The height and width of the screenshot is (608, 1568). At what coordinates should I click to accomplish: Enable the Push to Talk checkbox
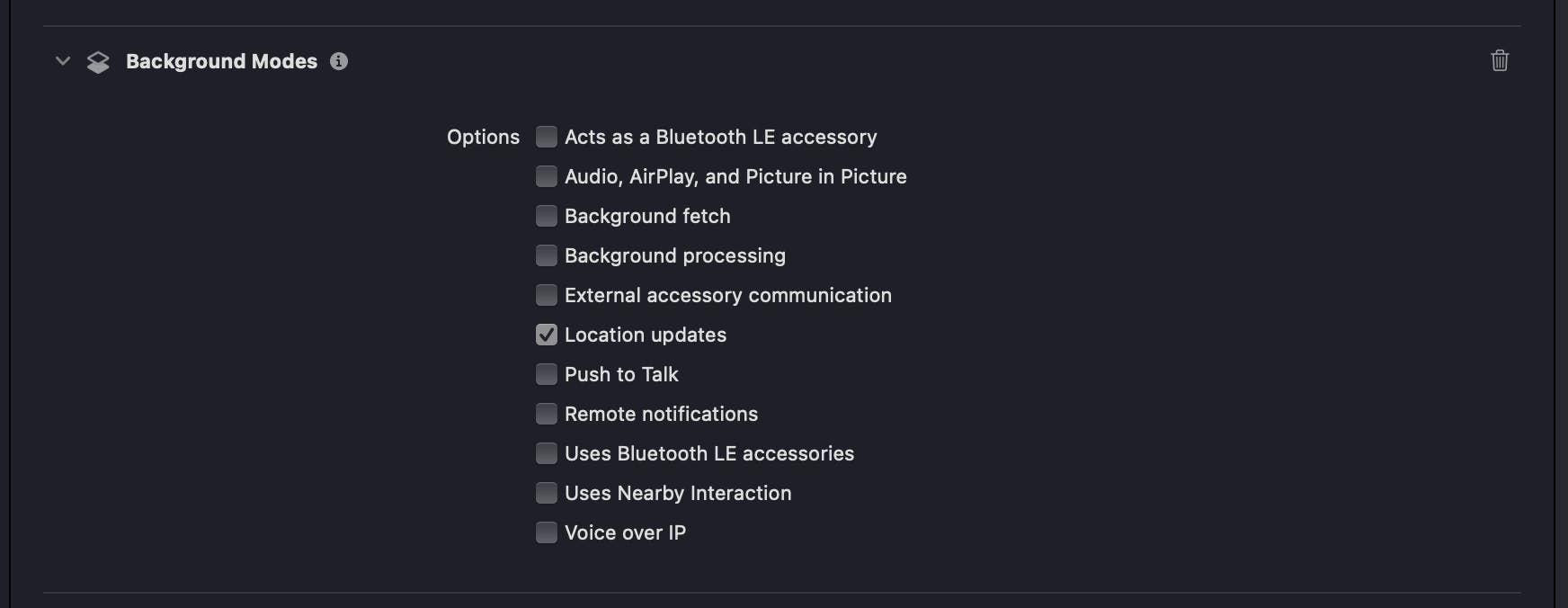(547, 374)
